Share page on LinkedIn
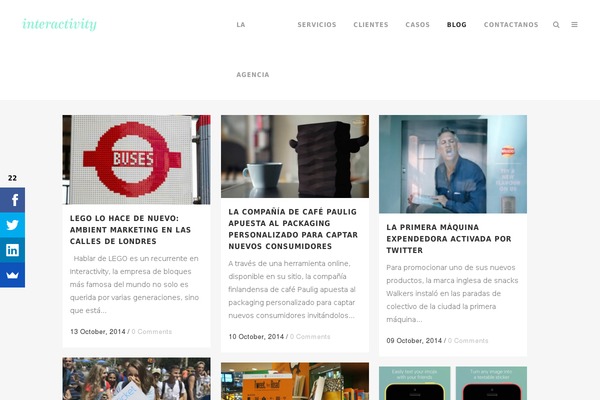This screenshot has height=400, width=600. [12, 250]
